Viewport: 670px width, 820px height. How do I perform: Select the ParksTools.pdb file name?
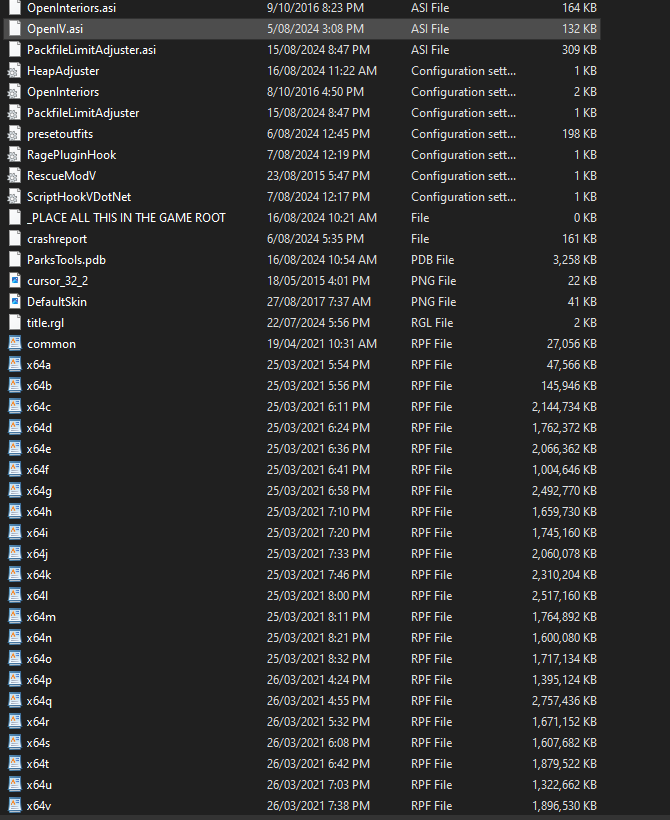[66, 260]
